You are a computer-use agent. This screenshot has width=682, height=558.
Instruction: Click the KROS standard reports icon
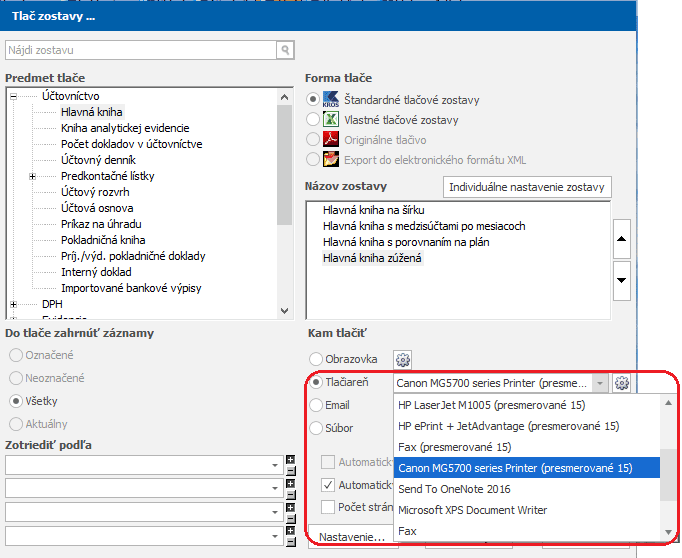coord(330,100)
